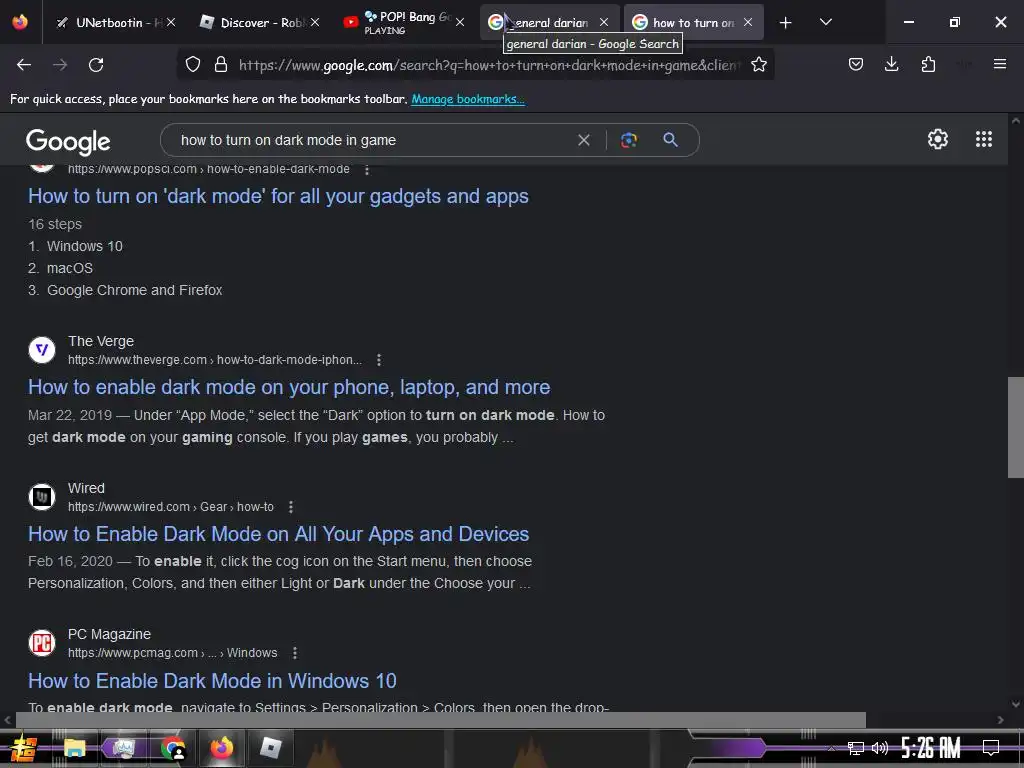This screenshot has height=768, width=1024.
Task: Search by image with Google Lens icon
Action: coord(629,140)
